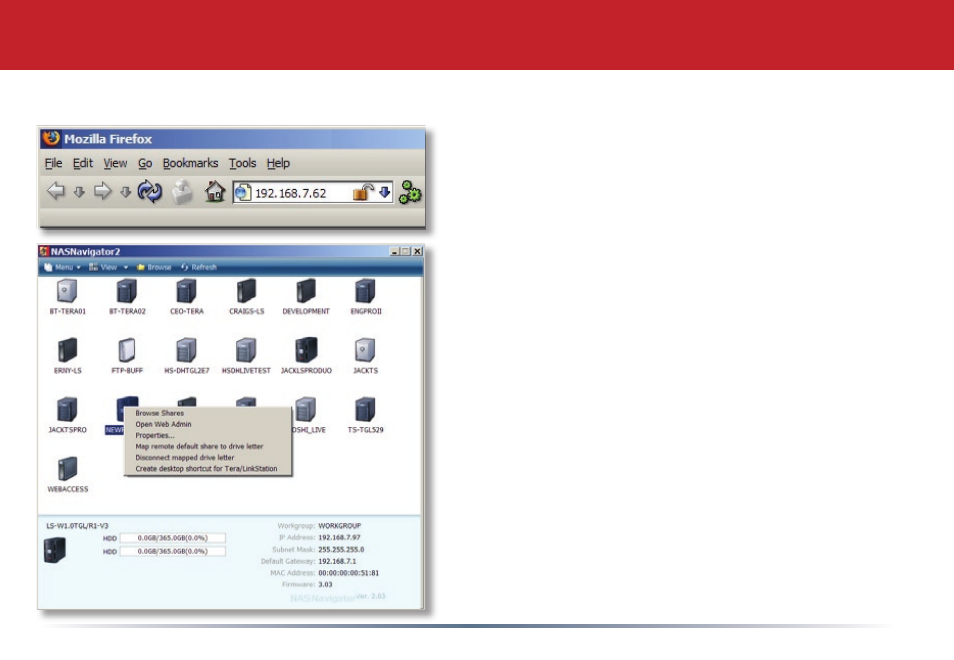Viewport: 954px width, 660px height.
Task: Click the highlighted NEWR device label
Action: coord(114,429)
